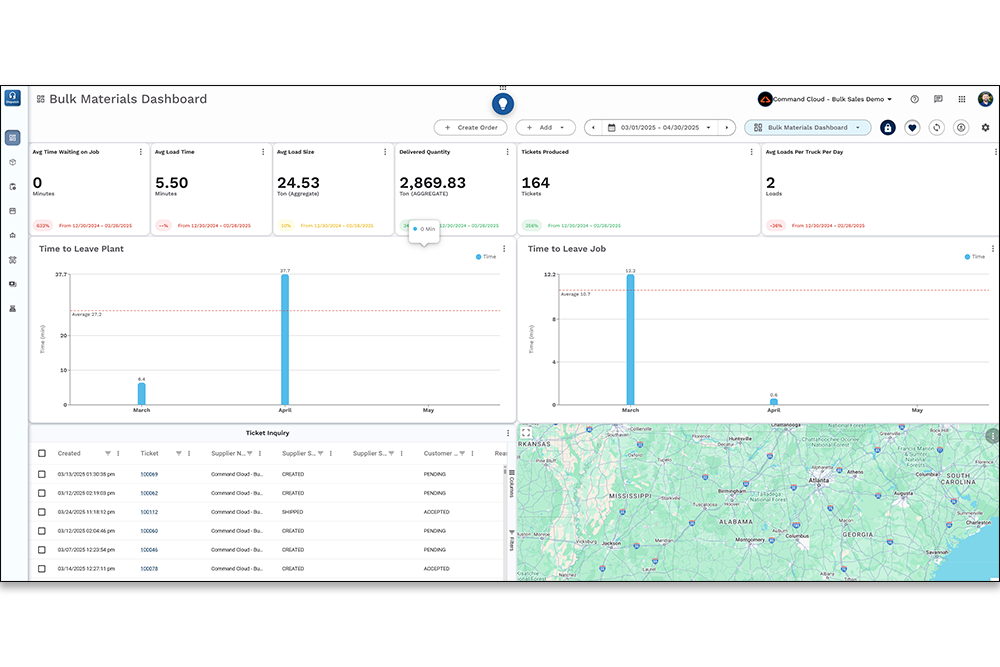The width and height of the screenshot is (1000, 667).
Task: Open the apps grid icon
Action: click(962, 100)
